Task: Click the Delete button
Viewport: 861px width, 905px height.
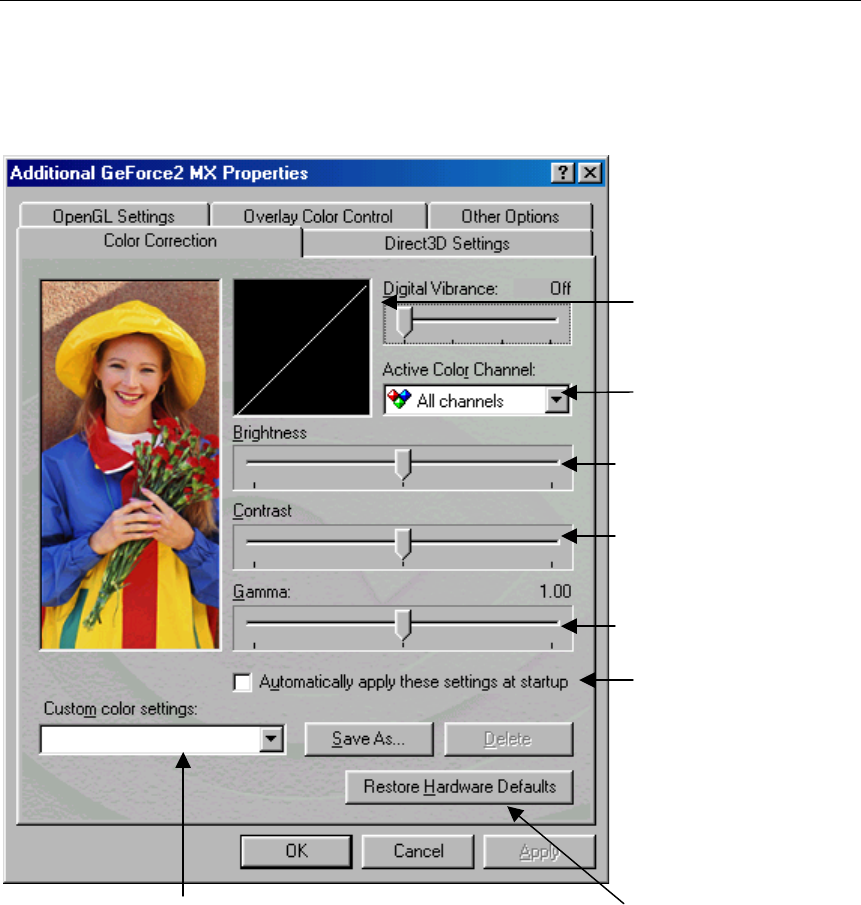Action: tap(508, 739)
